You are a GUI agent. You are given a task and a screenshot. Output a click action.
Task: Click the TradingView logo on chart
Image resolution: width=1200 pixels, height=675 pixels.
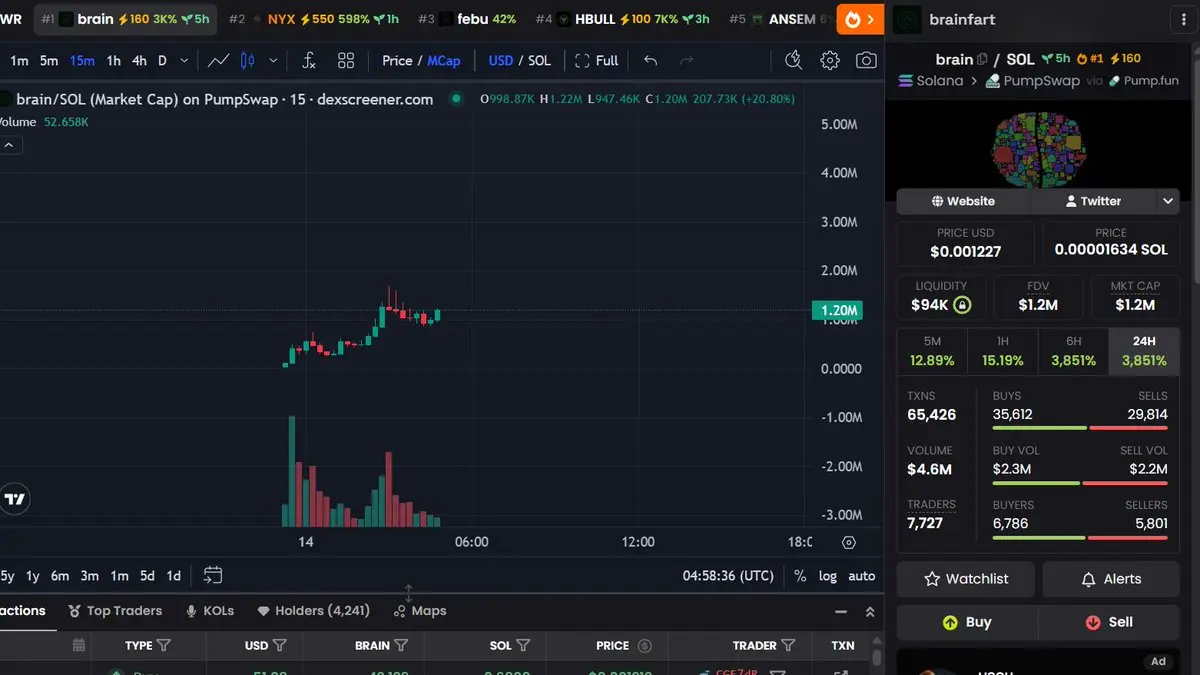[15, 499]
